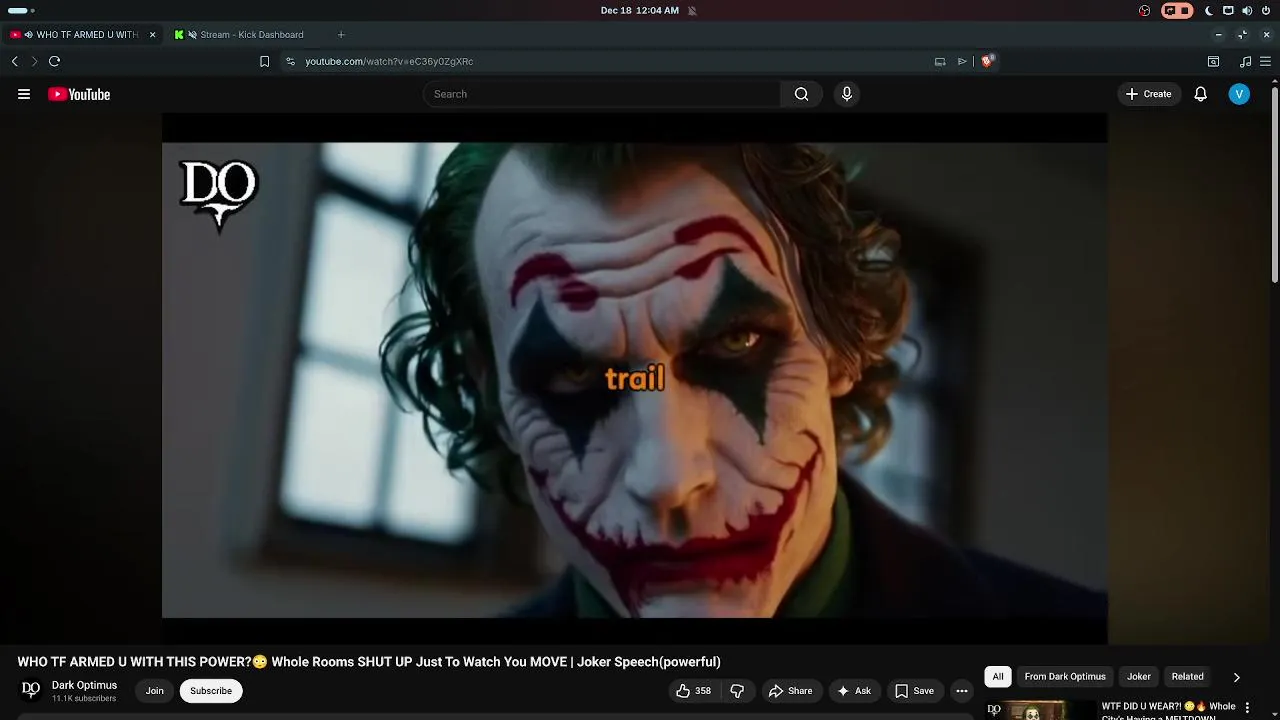Open options menu for WTF DID U WEAR video

(x=1247, y=708)
